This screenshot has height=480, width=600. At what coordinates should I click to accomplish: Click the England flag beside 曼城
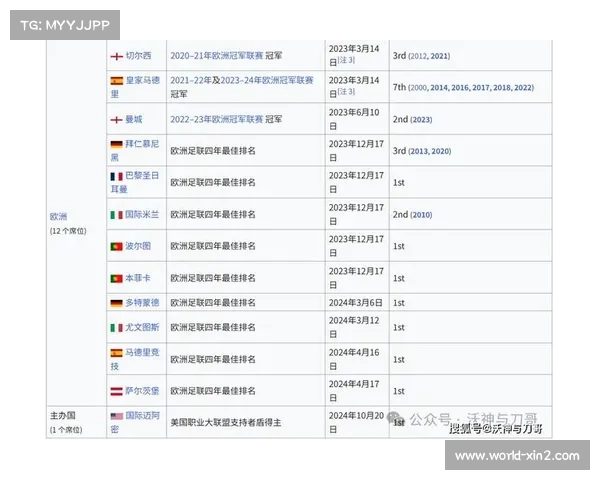tap(116, 120)
